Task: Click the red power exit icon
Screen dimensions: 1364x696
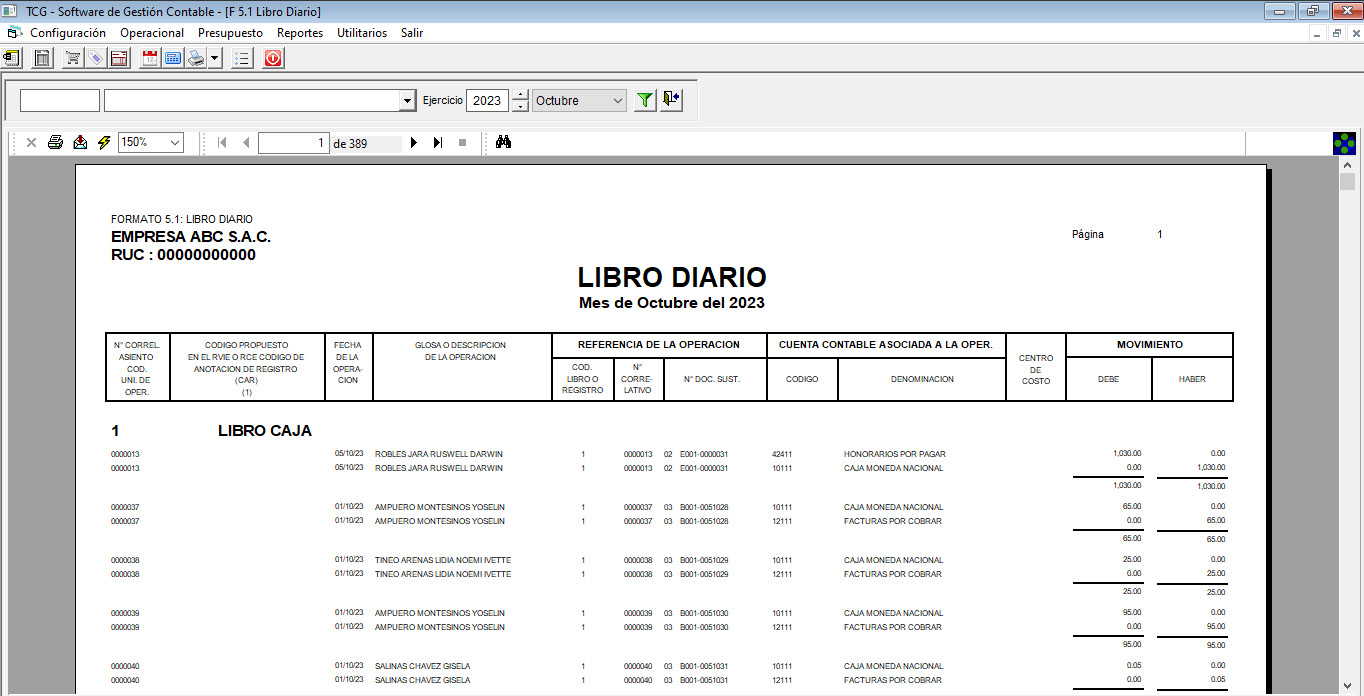Action: (273, 59)
